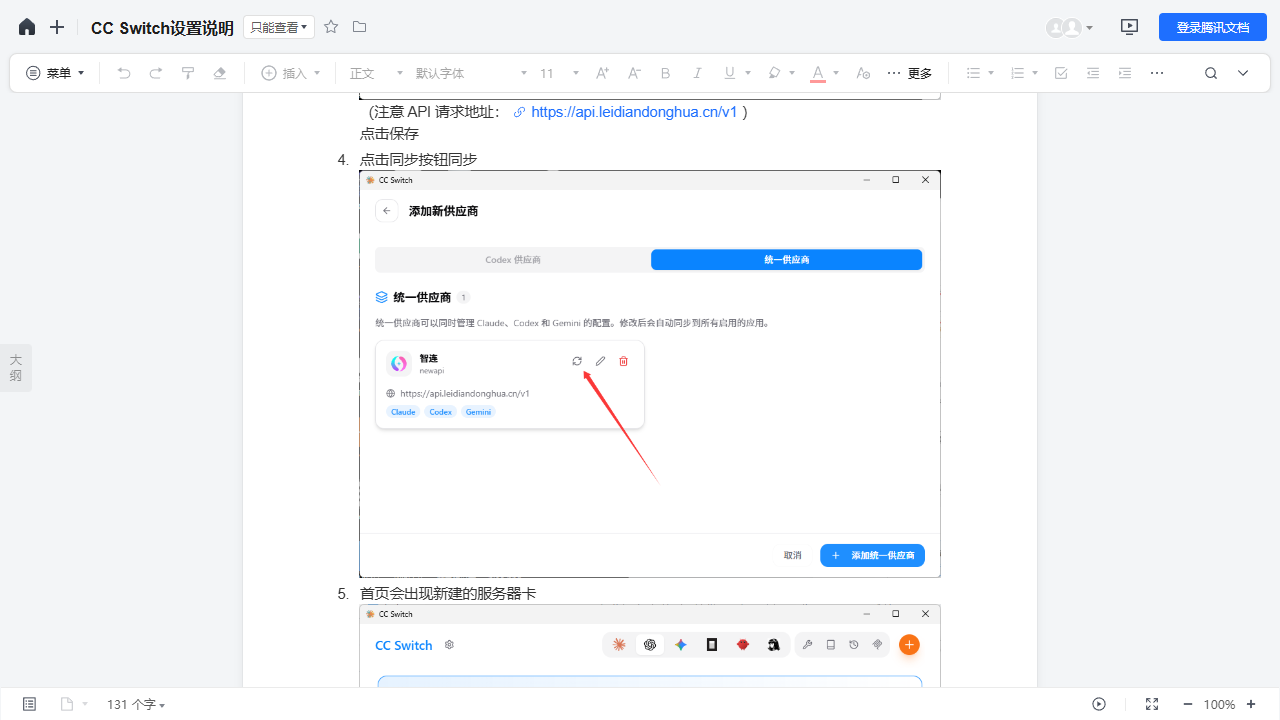Decrease paragraph indent
This screenshot has height=720, width=1280.
1093,73
